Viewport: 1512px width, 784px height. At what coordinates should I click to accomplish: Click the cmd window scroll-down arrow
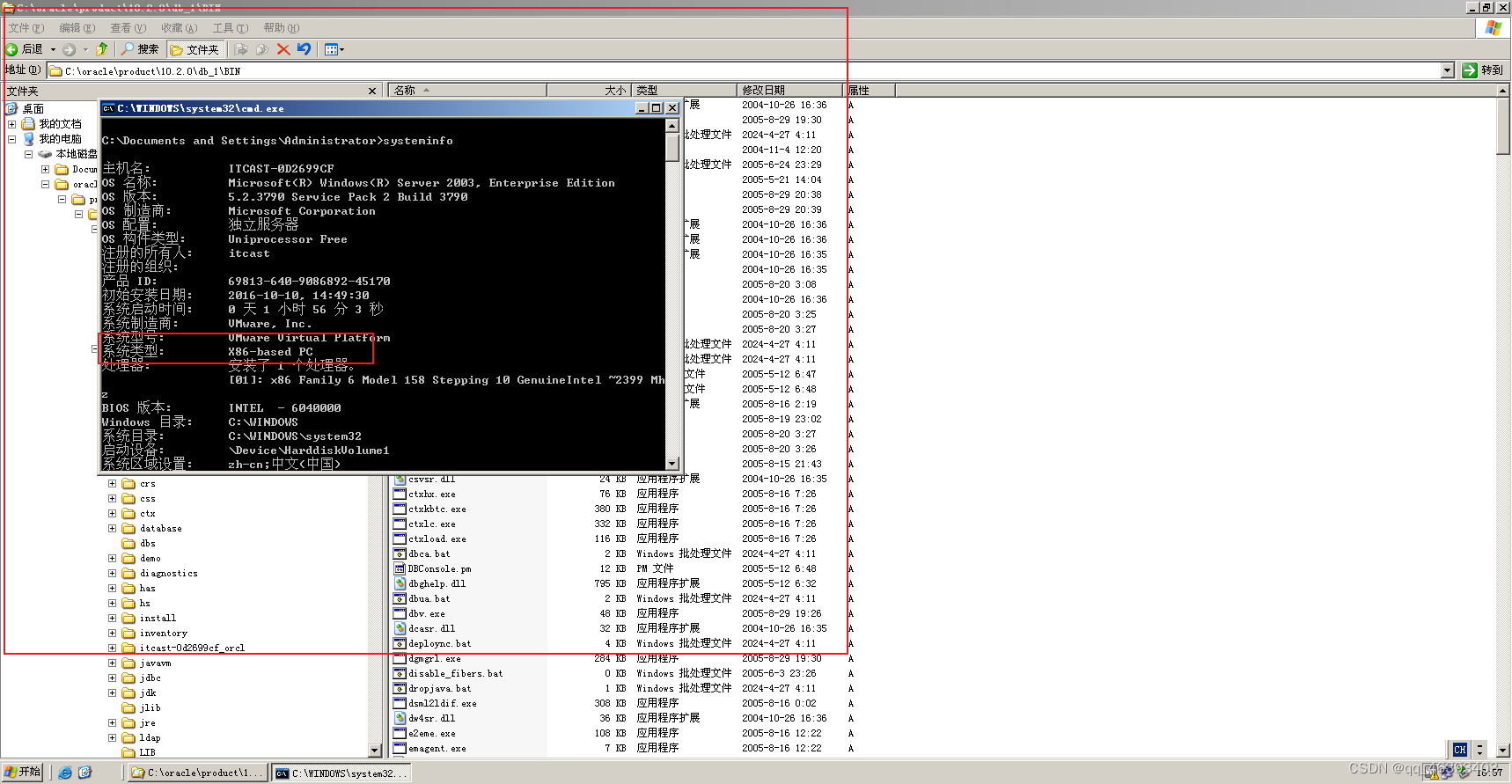point(672,464)
